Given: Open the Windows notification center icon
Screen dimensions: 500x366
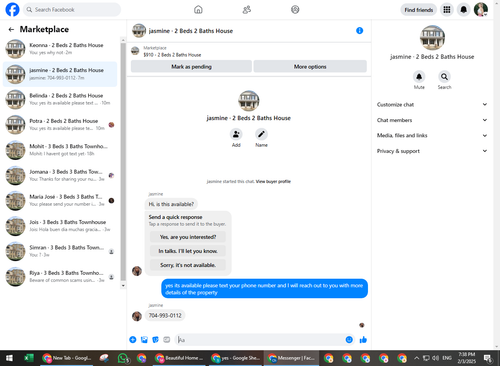Looking at the screenshot, I should 488,358.
